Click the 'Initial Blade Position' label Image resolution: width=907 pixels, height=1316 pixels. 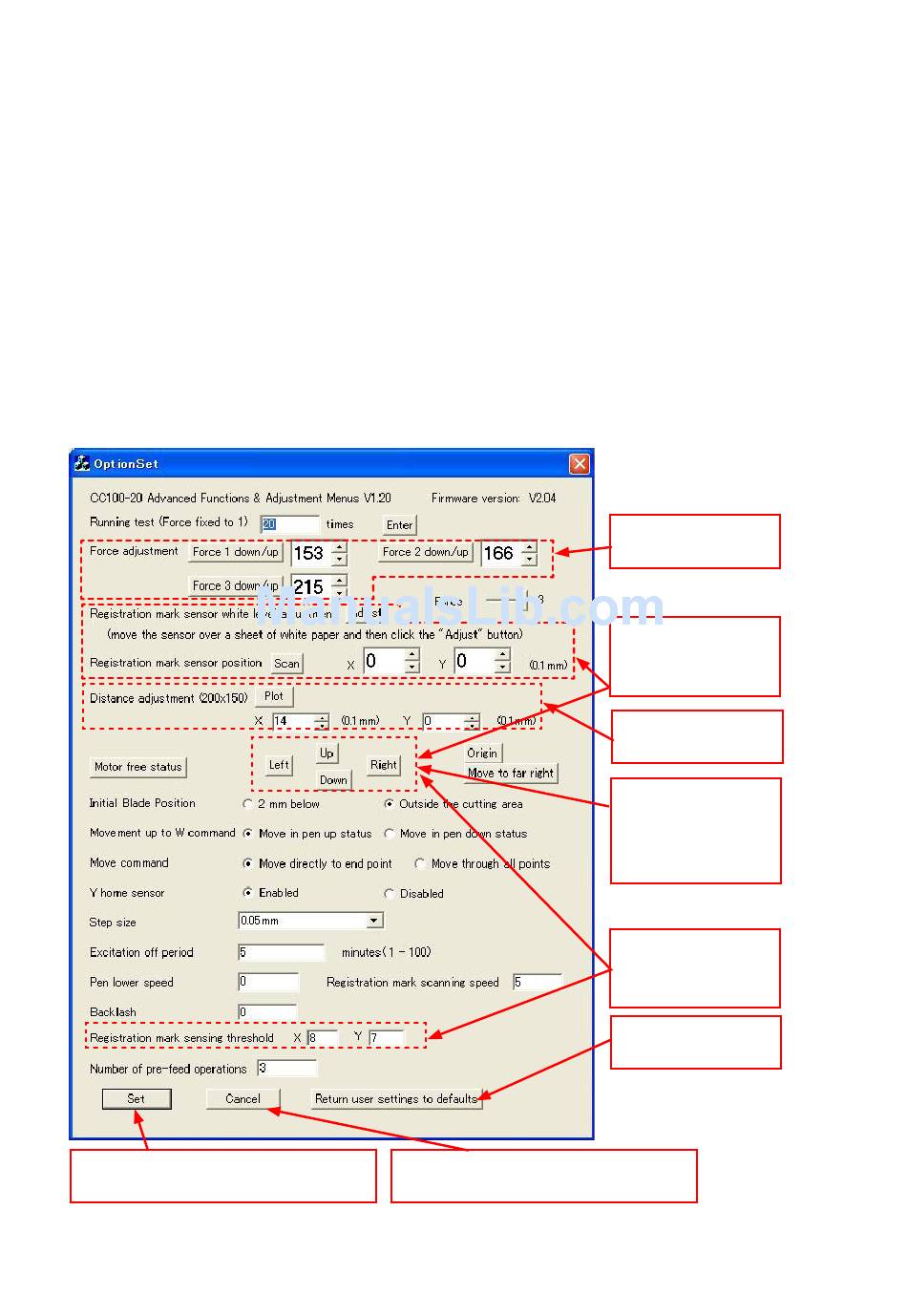[x=142, y=803]
